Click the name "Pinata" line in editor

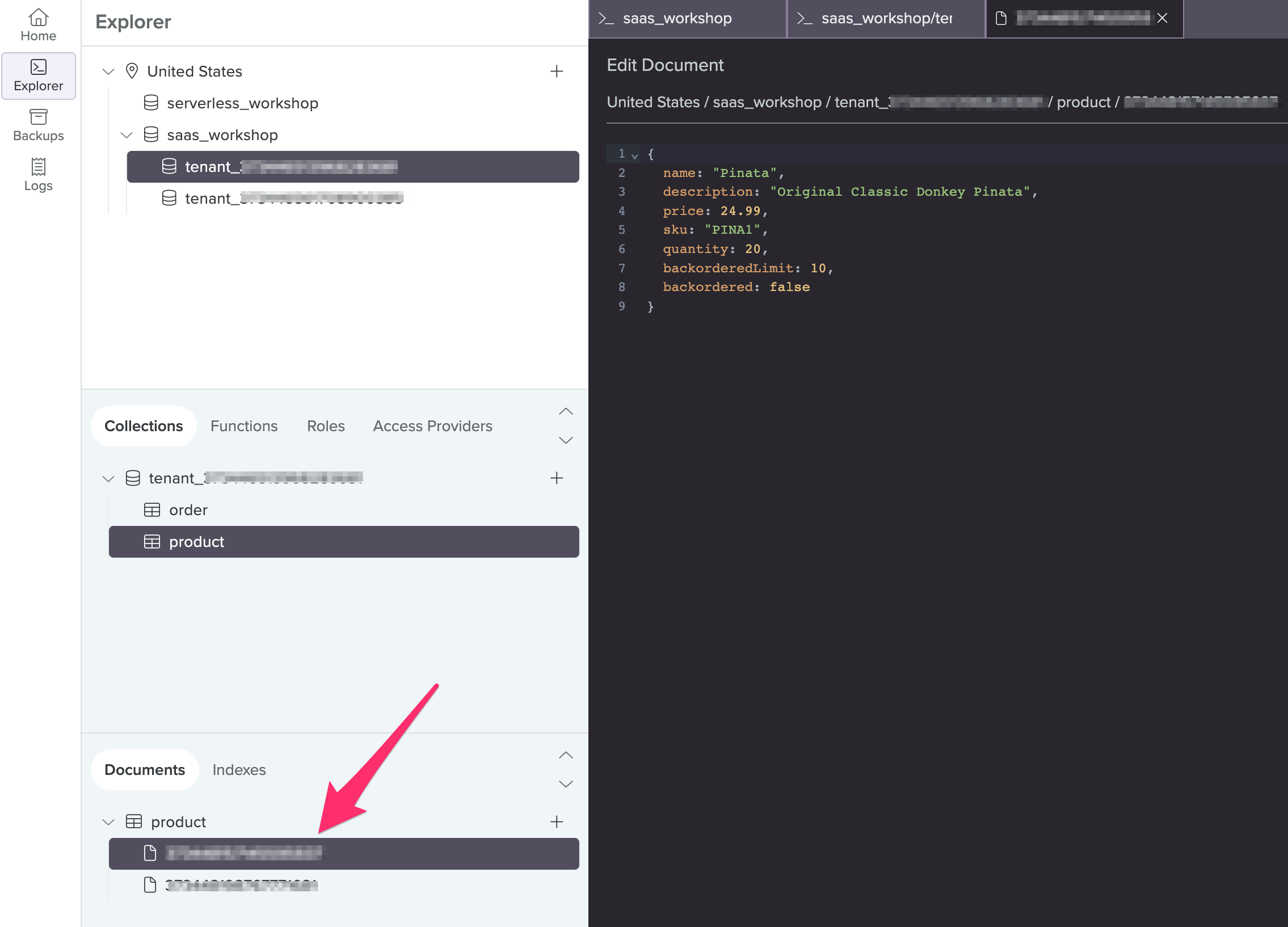(x=723, y=173)
